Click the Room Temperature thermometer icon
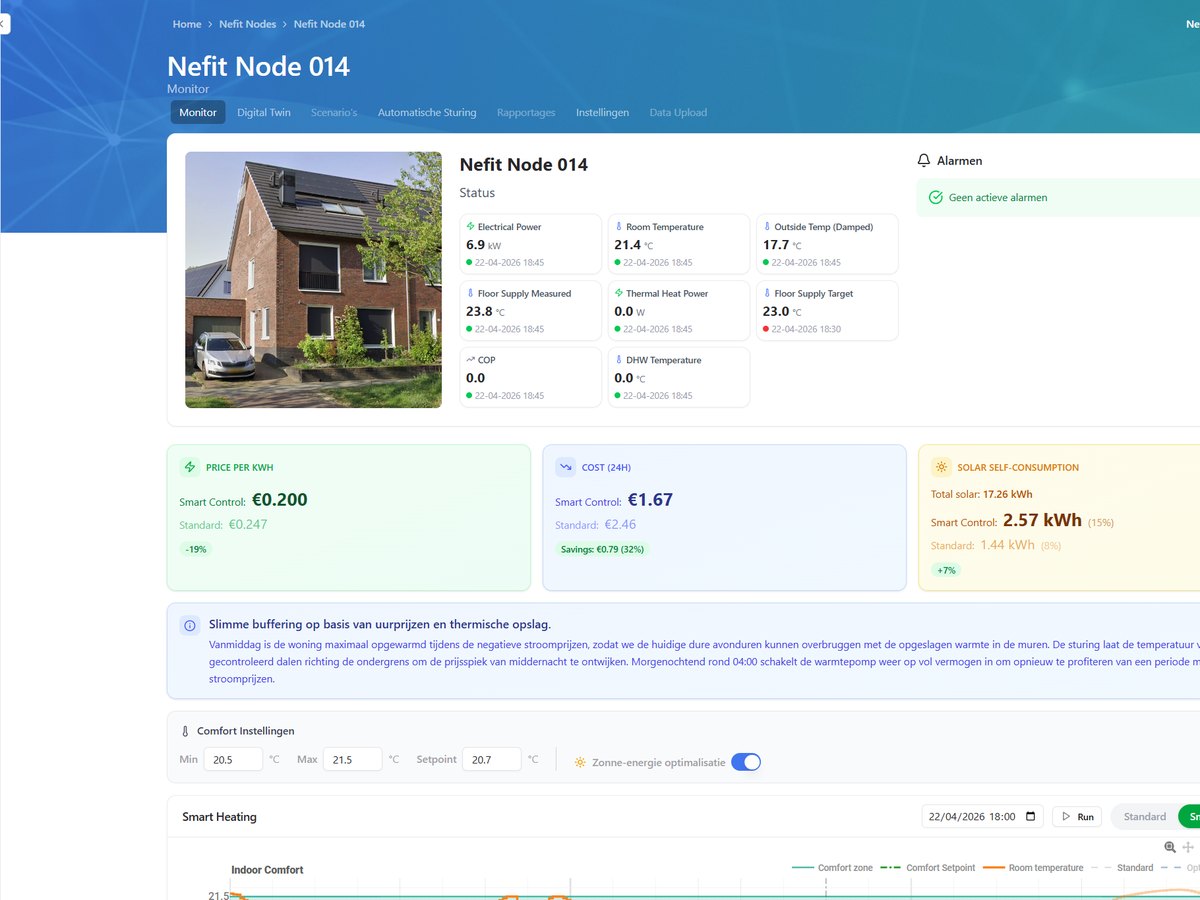 pyautogui.click(x=619, y=227)
